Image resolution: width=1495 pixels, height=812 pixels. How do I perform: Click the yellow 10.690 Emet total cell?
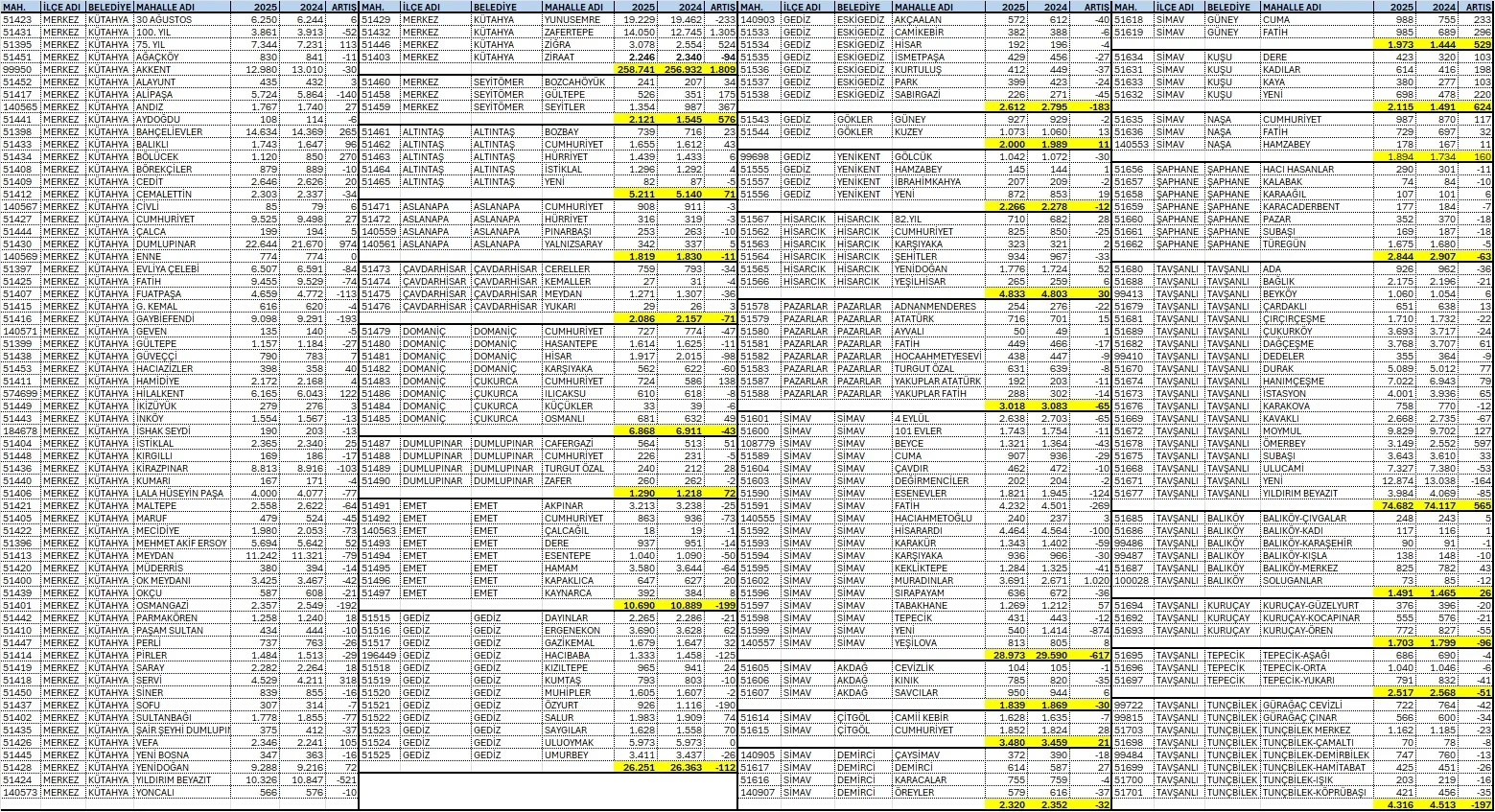point(636,605)
